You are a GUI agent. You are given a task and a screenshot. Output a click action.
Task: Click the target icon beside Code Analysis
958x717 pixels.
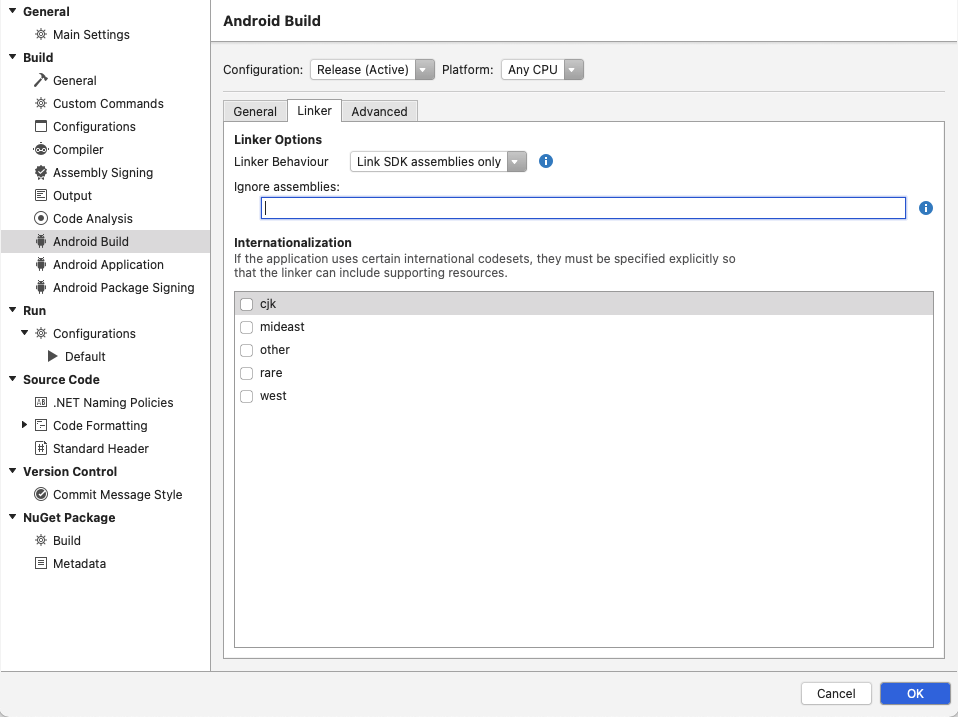tap(40, 218)
